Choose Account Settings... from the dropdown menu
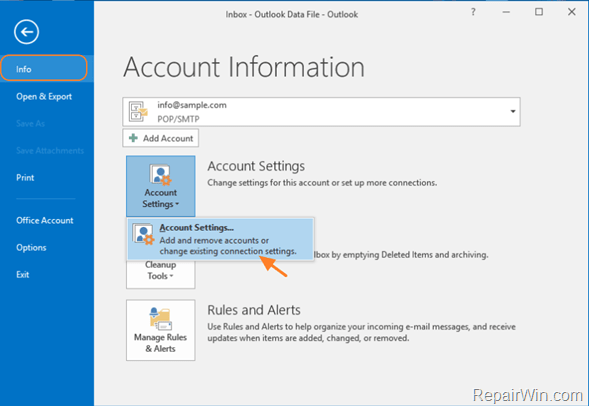The height and width of the screenshot is (406, 589). [220, 239]
